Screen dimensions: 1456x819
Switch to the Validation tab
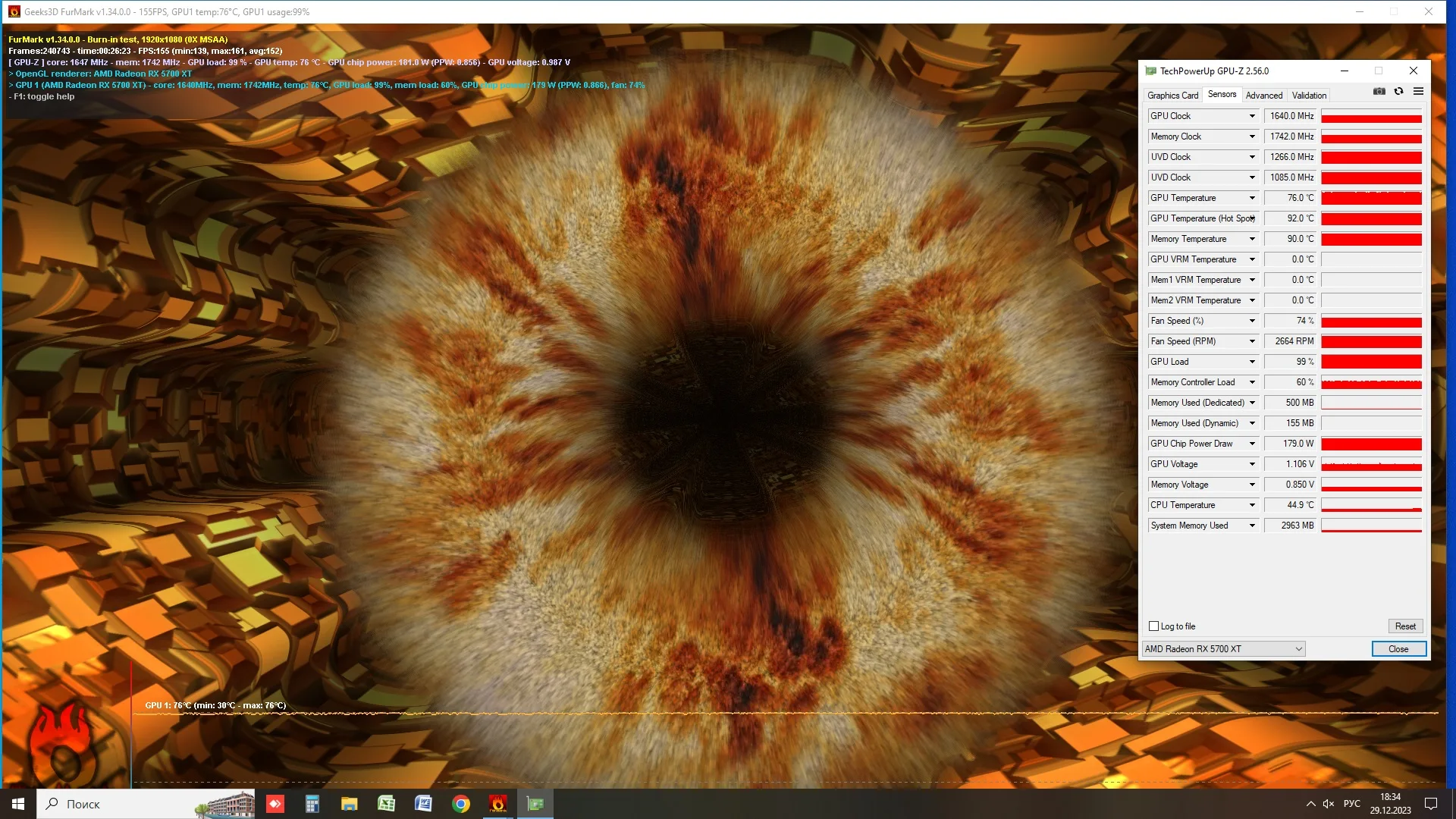(x=1308, y=95)
